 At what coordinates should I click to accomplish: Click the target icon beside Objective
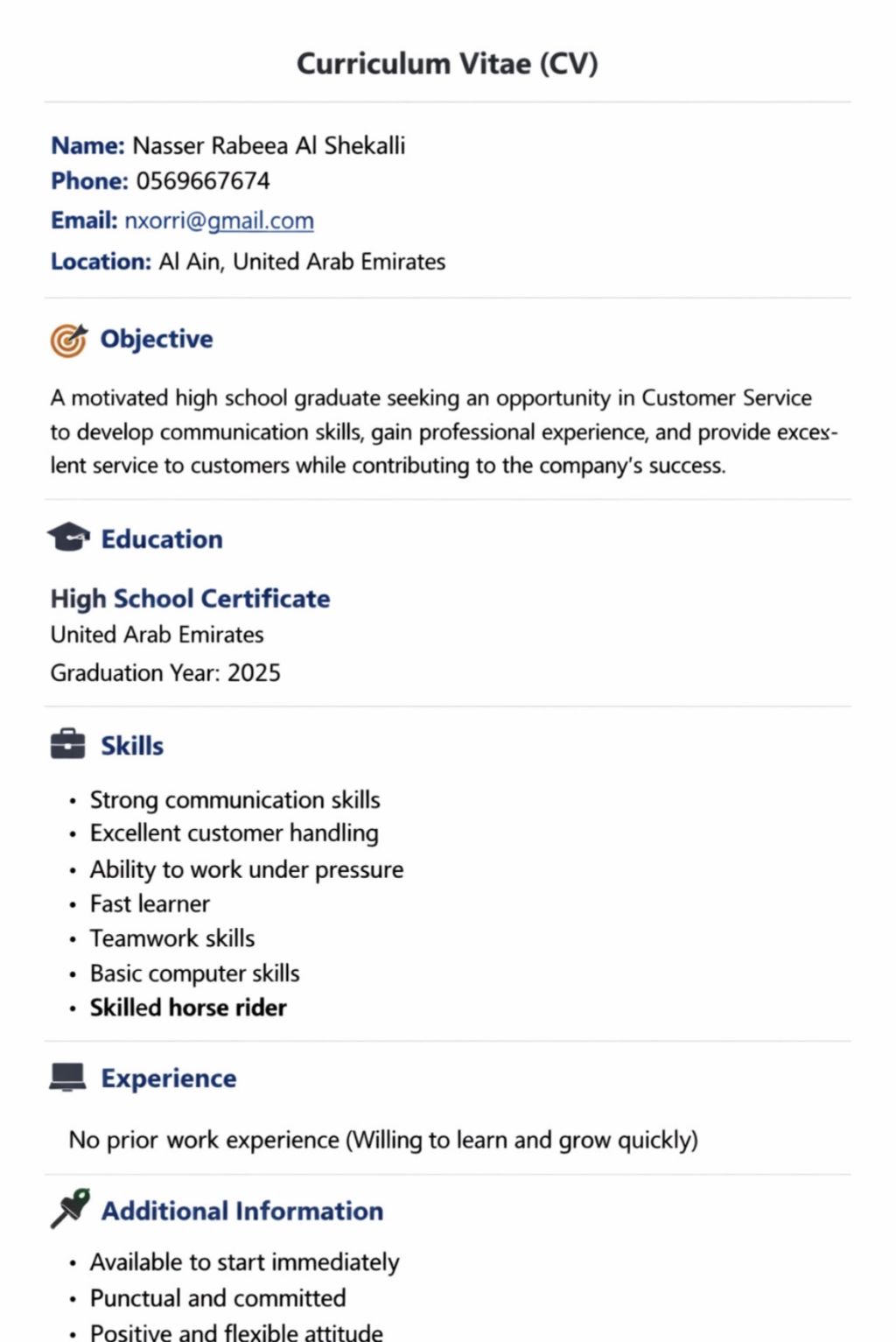coord(69,340)
